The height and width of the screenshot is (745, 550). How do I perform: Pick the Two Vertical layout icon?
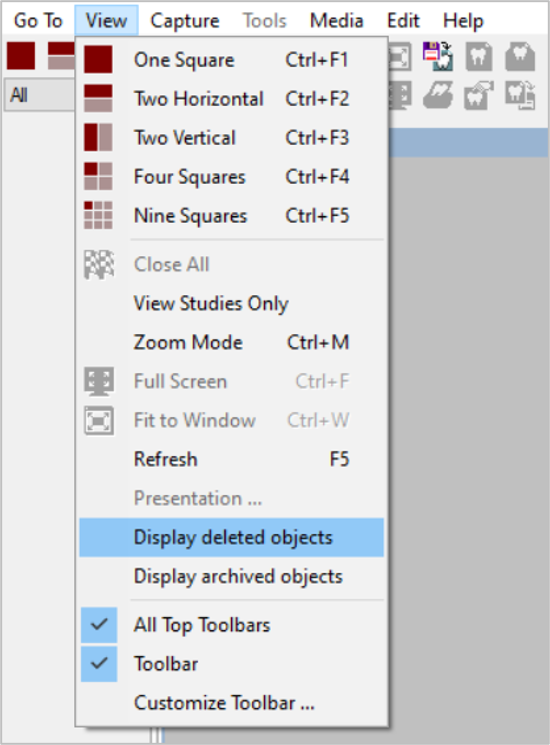click(x=98, y=137)
